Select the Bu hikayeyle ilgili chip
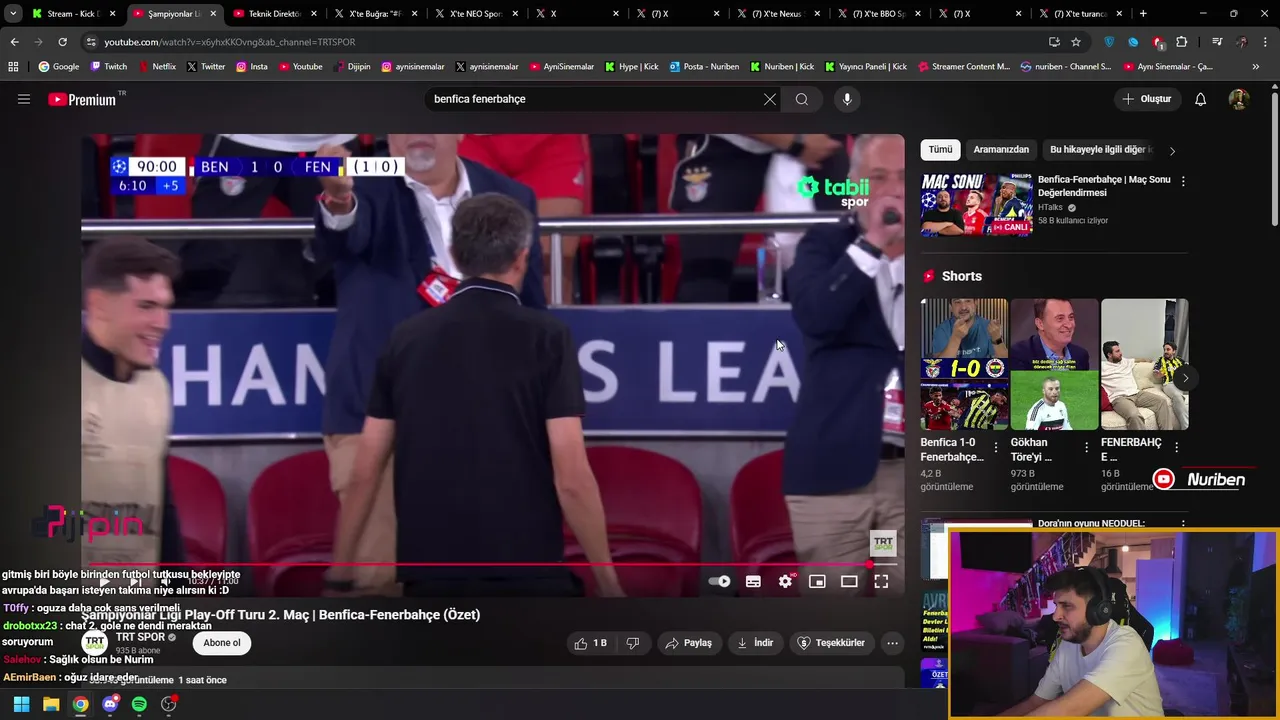Image resolution: width=1280 pixels, height=720 pixels. pos(1098,150)
